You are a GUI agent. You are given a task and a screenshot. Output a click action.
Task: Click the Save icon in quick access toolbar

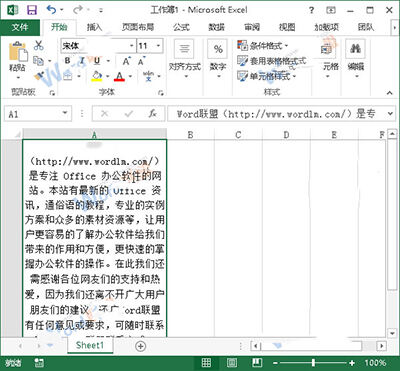(32, 10)
